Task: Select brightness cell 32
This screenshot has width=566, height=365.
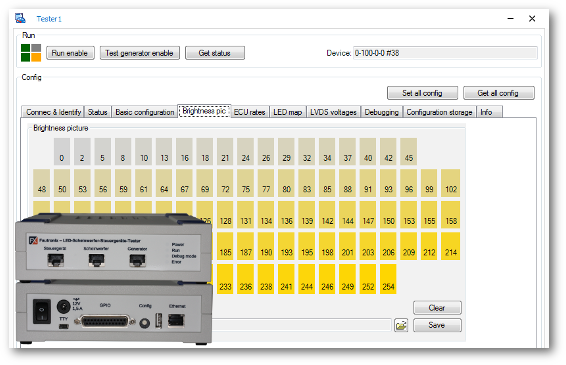Action: tap(306, 152)
